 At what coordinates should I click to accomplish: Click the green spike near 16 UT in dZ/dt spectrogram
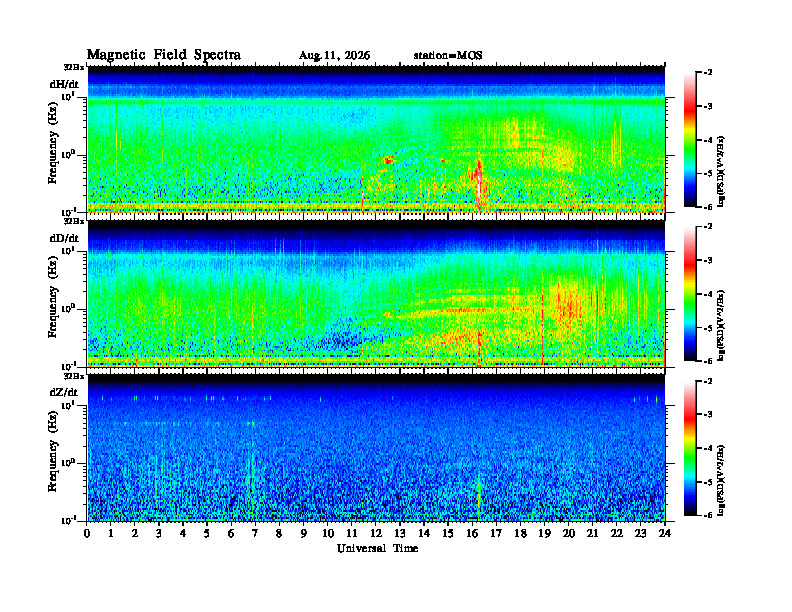click(479, 497)
